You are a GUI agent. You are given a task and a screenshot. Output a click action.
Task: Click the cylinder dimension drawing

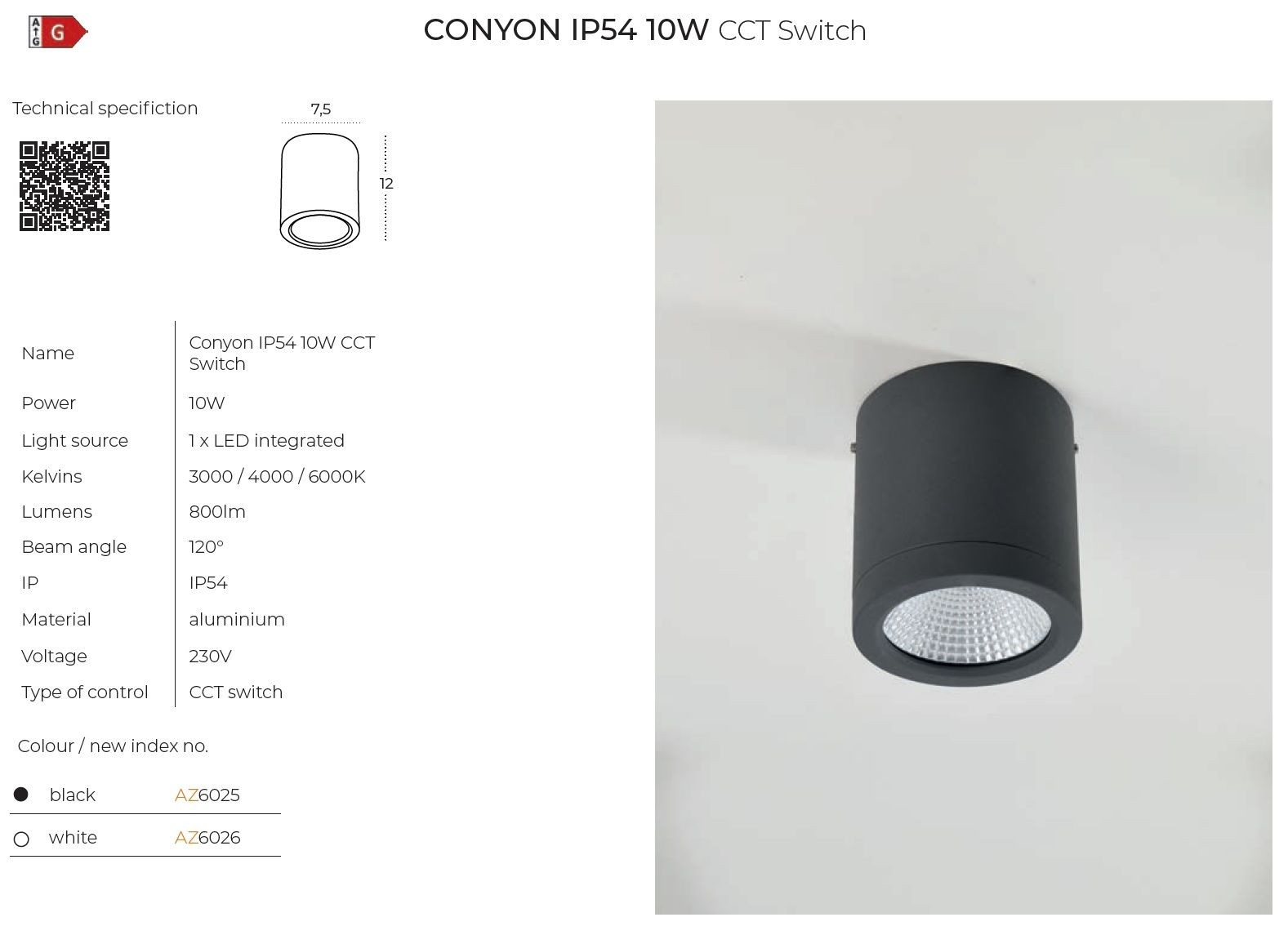(319, 190)
